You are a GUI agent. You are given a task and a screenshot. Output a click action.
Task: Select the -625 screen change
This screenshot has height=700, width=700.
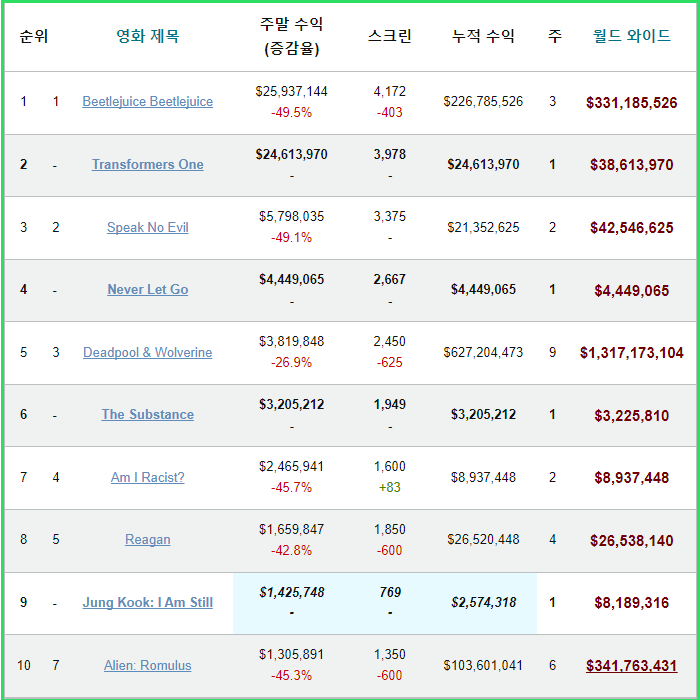[x=390, y=362]
